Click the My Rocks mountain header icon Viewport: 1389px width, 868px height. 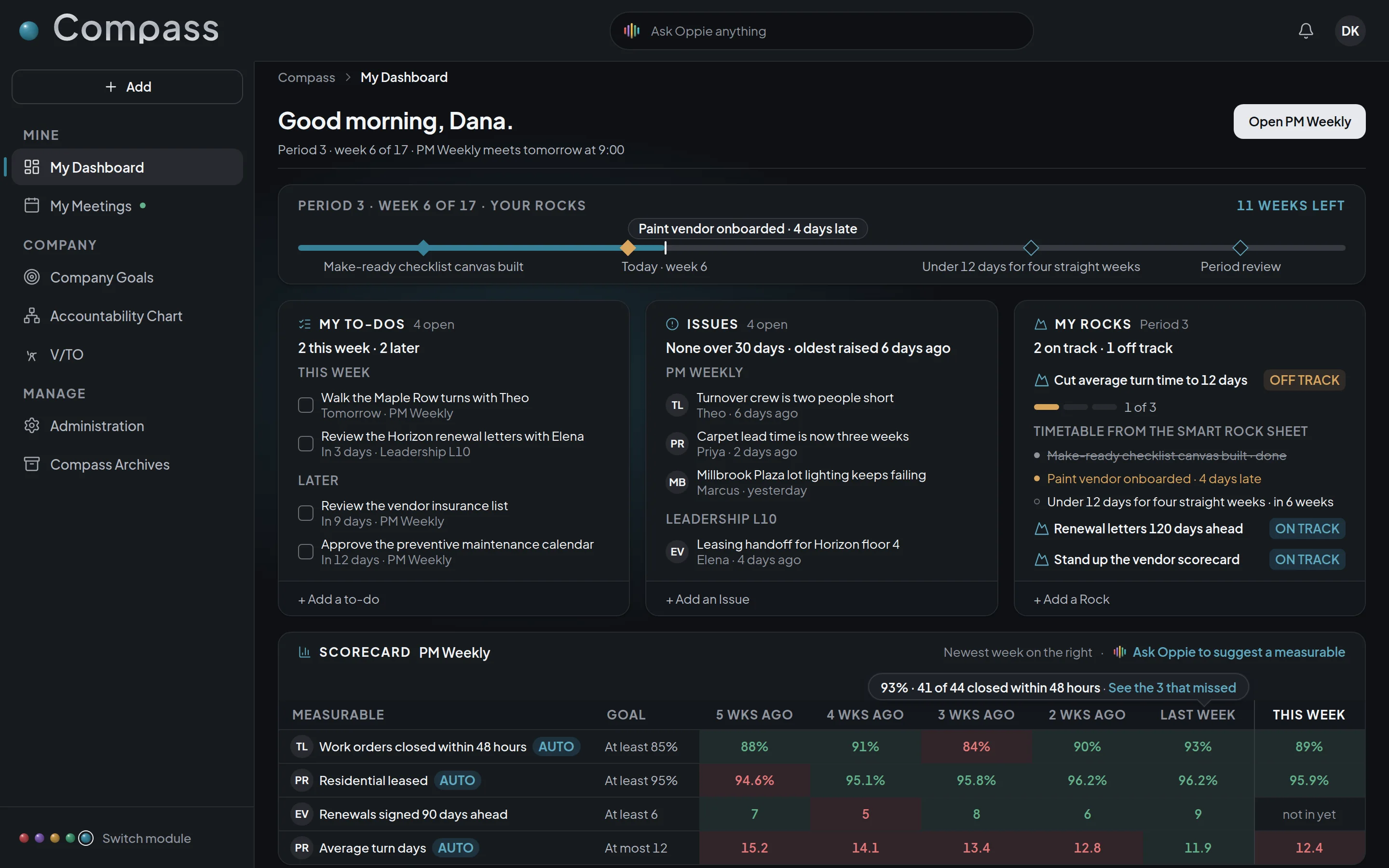pos(1041,325)
